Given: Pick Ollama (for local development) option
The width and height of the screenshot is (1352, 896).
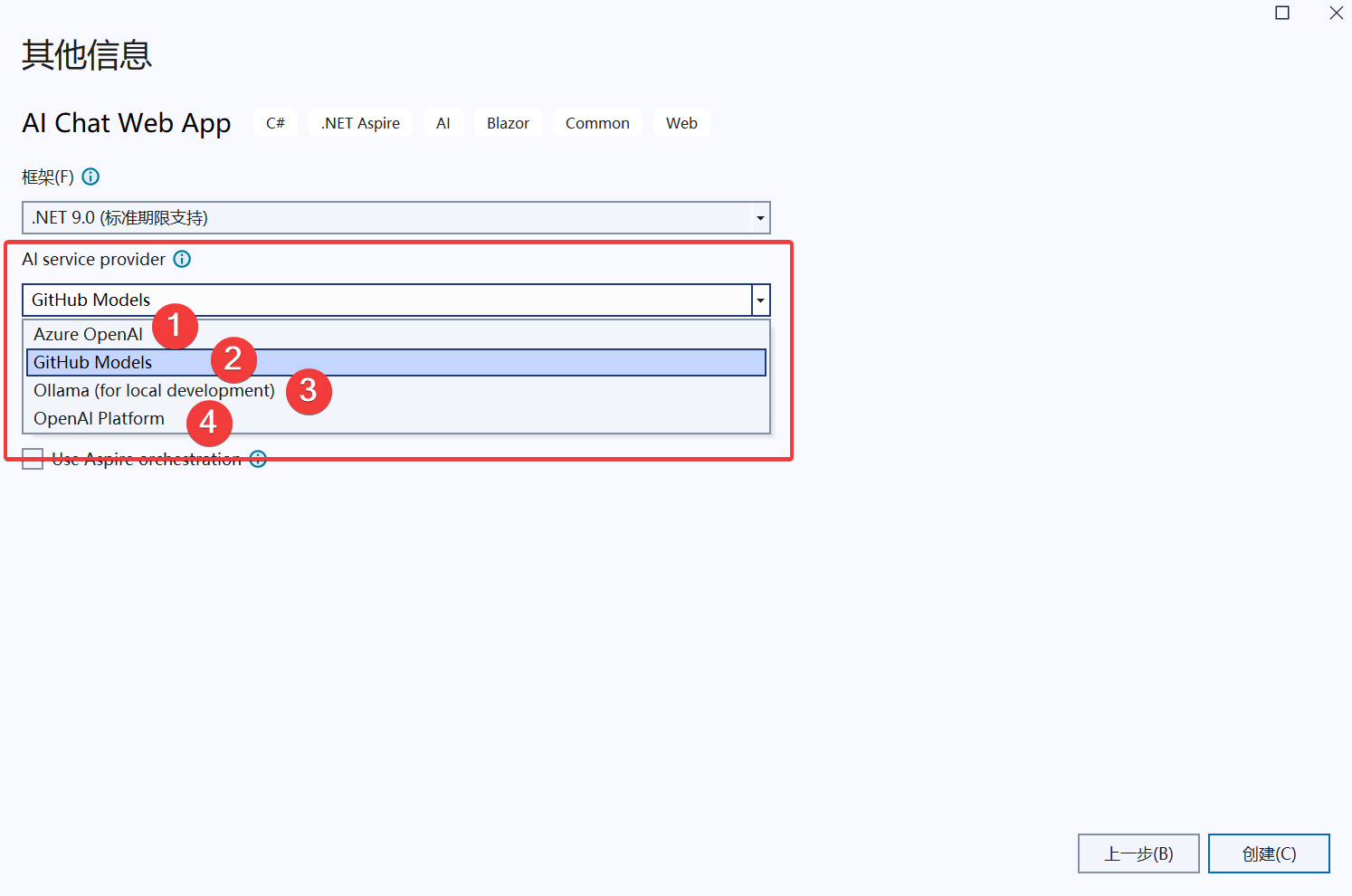Looking at the screenshot, I should [396, 390].
